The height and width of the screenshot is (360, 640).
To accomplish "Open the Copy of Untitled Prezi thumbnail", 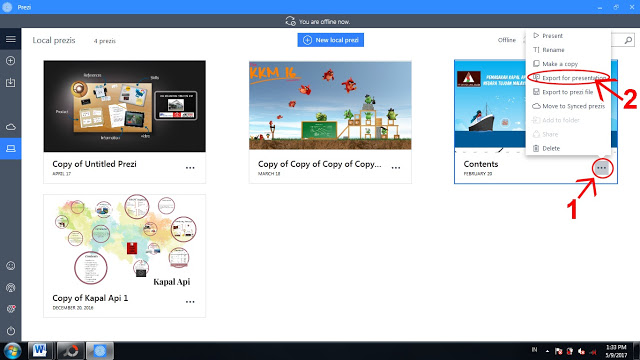I will tap(124, 106).
